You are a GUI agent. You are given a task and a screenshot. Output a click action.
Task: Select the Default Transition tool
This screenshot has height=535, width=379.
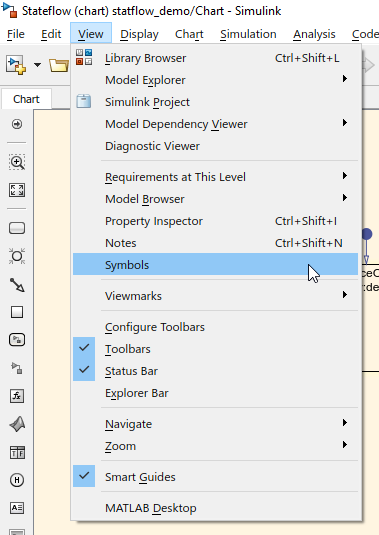[x=17, y=285]
